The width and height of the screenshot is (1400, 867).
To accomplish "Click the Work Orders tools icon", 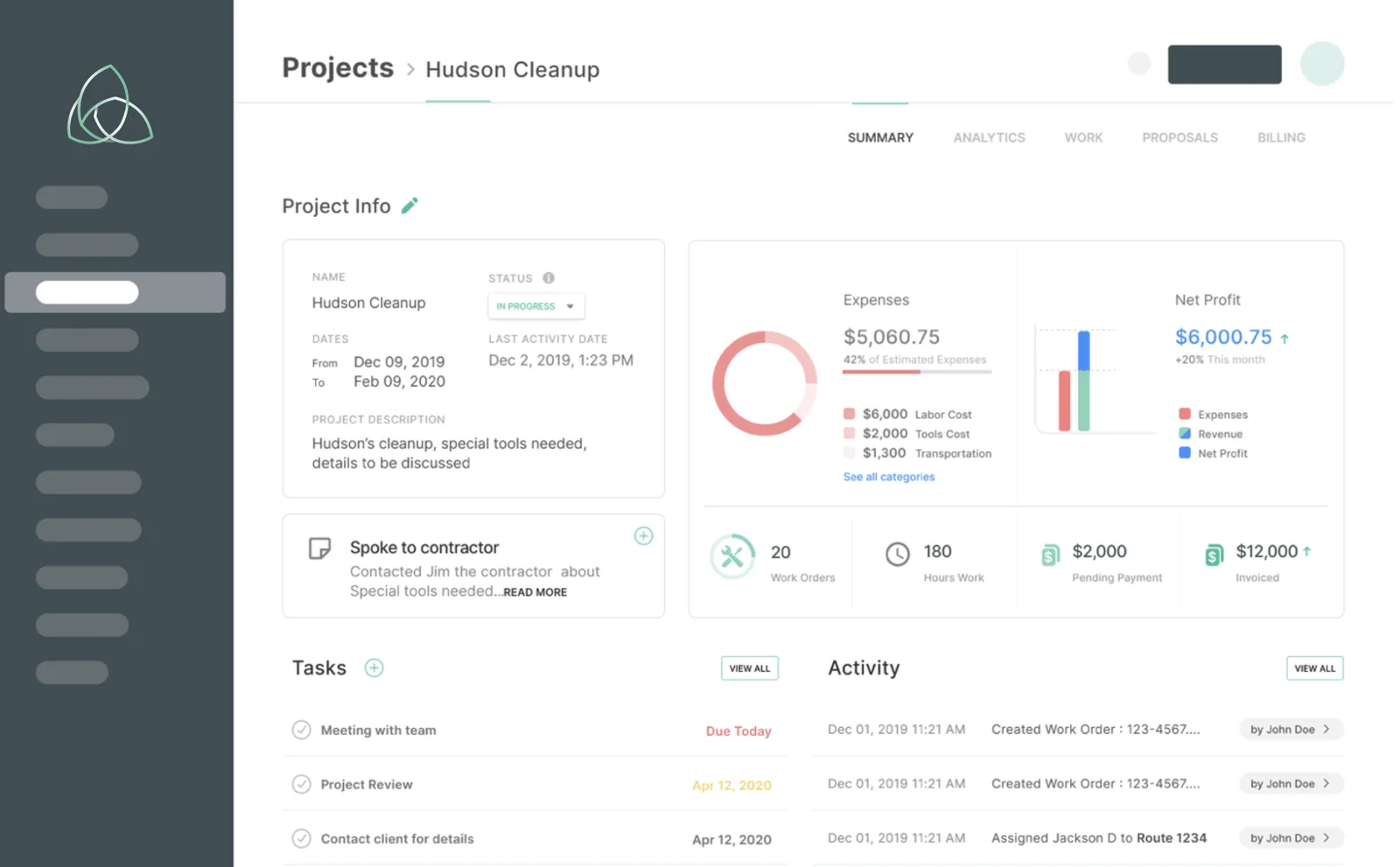I will point(732,556).
